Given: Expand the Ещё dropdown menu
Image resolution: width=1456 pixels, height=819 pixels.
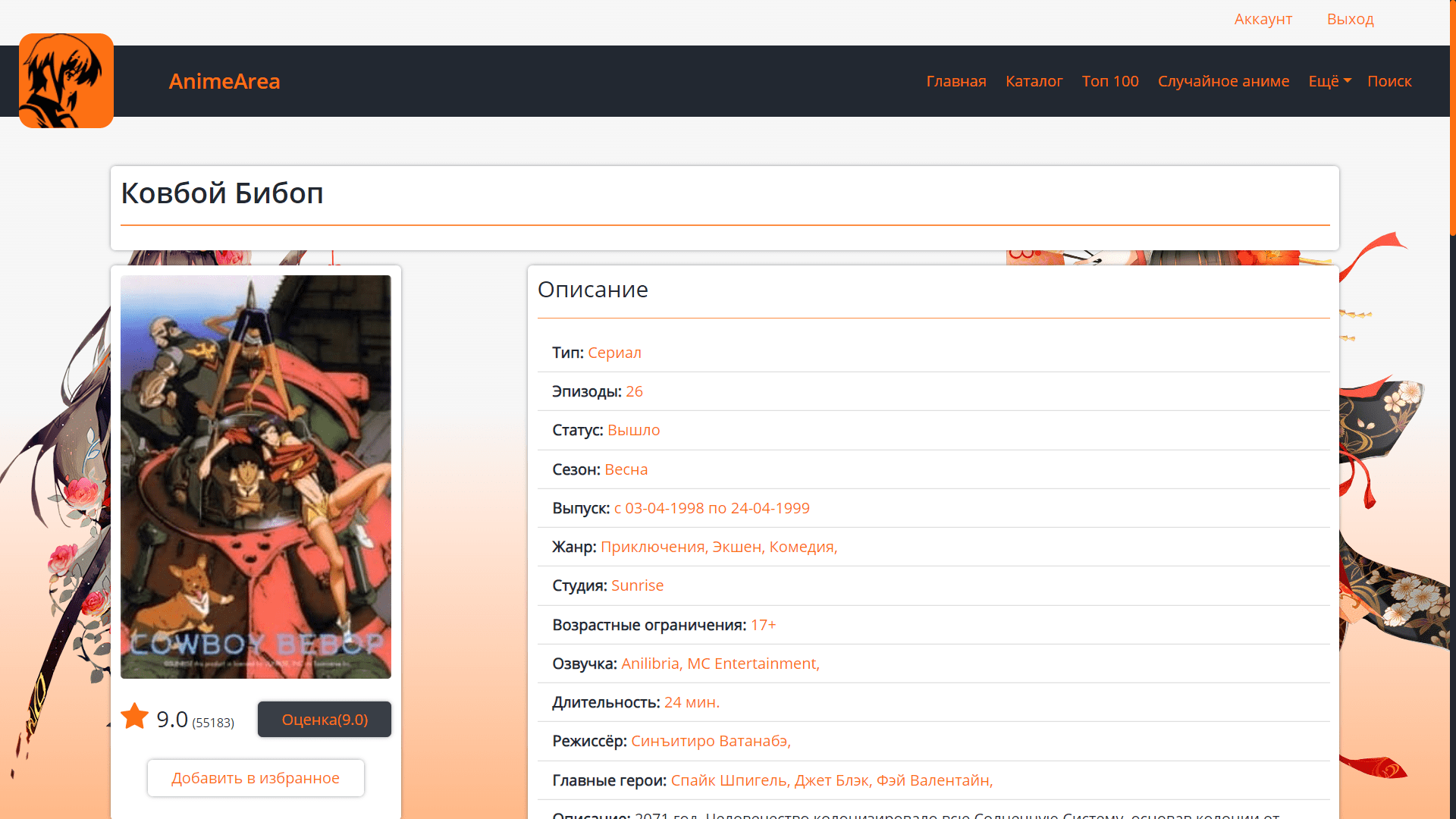Looking at the screenshot, I should tap(1329, 81).
